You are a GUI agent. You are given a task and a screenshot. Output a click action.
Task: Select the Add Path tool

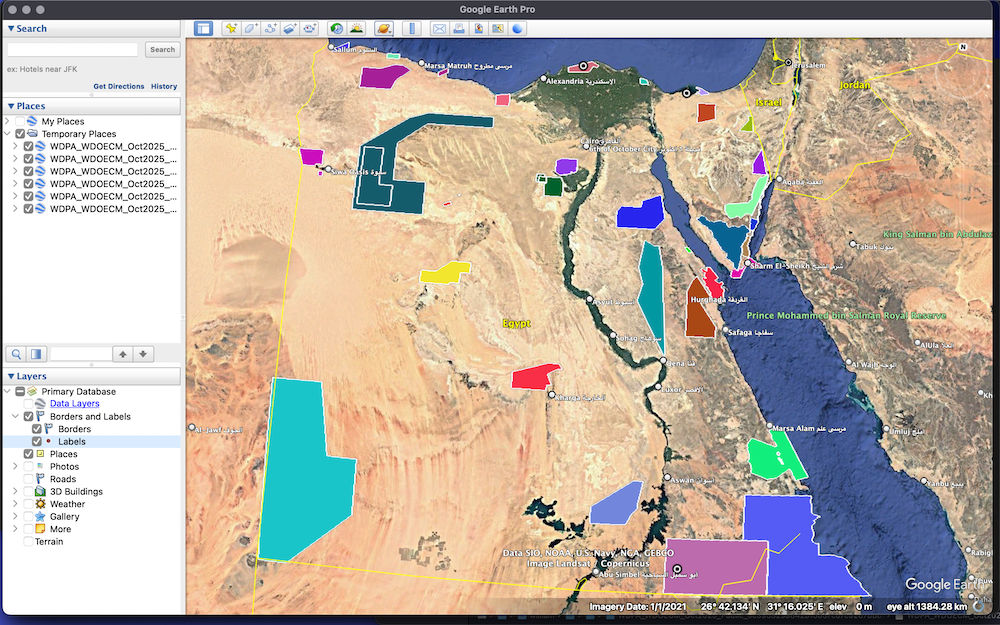270,28
